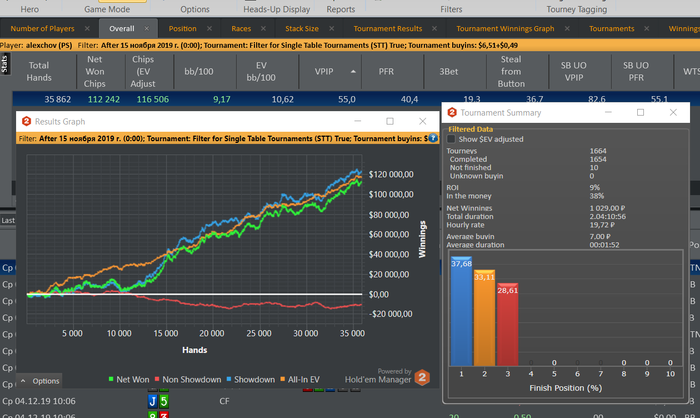Close the Number of Players tab

87,29
